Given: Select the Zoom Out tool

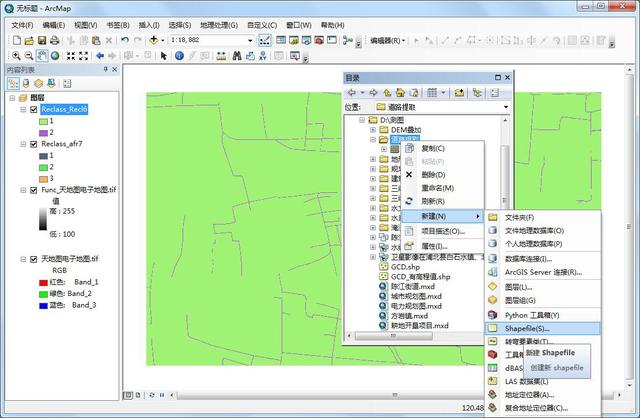Looking at the screenshot, I should pyautogui.click(x=29, y=56).
